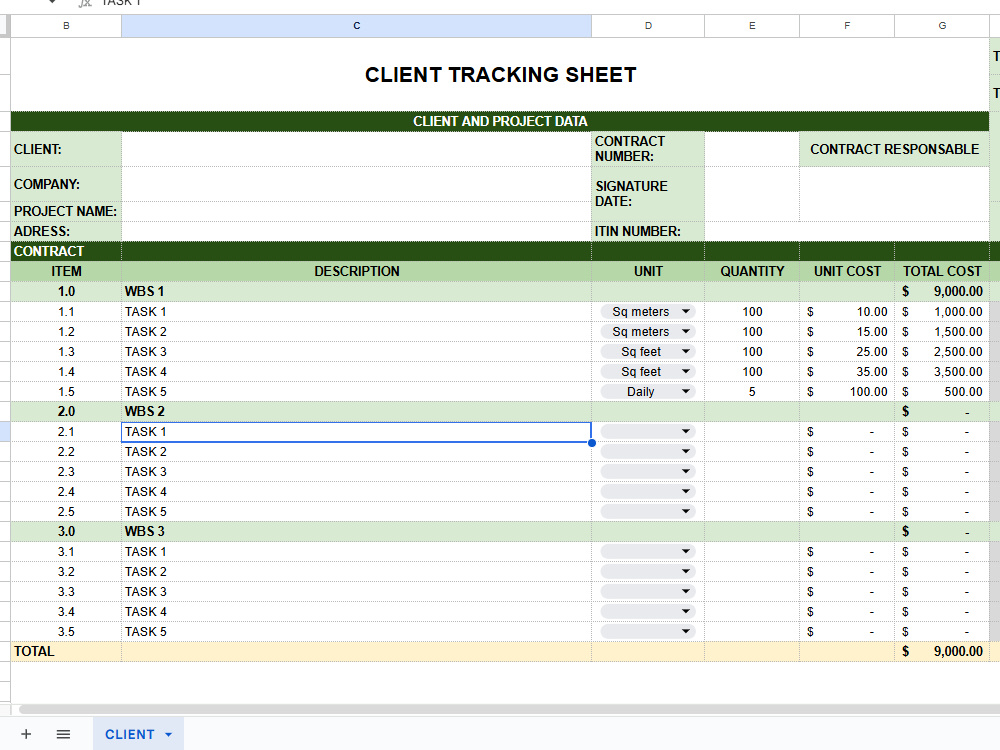The width and height of the screenshot is (1000, 750).
Task: Select column B header
Action: pyautogui.click(x=66, y=26)
